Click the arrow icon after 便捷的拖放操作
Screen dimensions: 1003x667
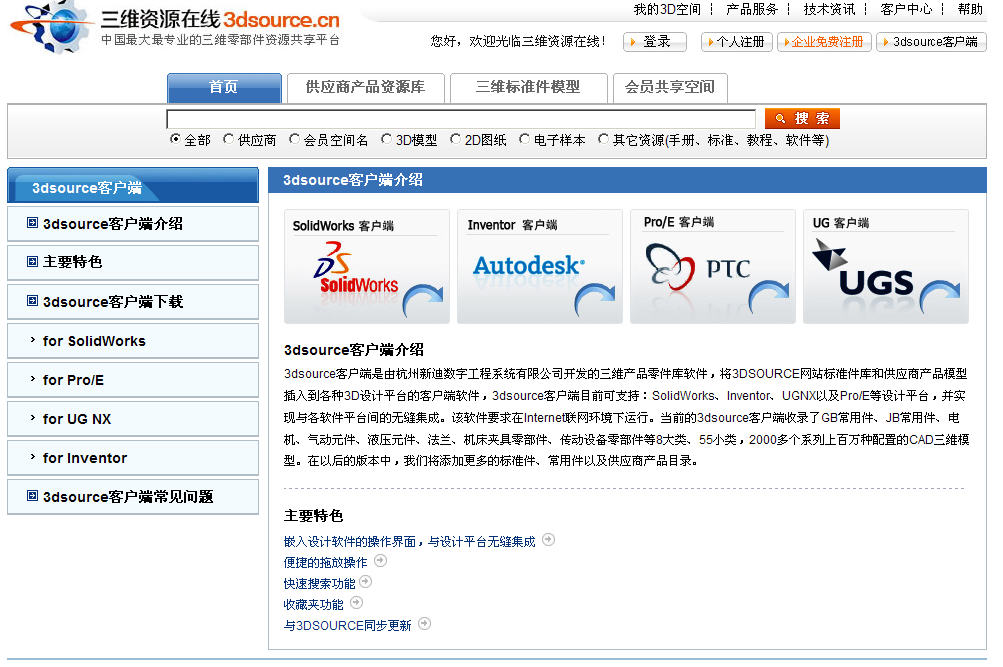click(381, 561)
